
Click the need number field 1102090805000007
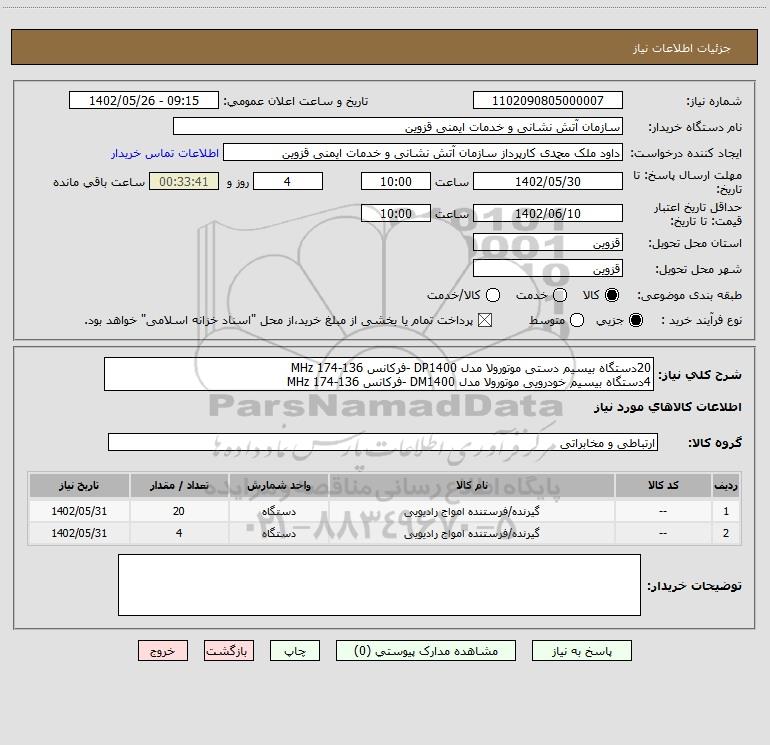[x=548, y=100]
